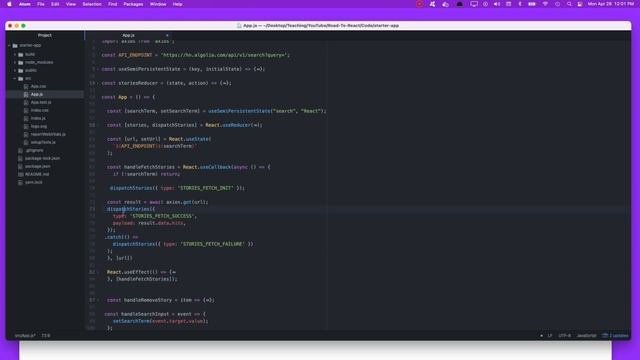Click the cursor position in status bar
The width and height of the screenshot is (640, 360).
click(x=46, y=336)
